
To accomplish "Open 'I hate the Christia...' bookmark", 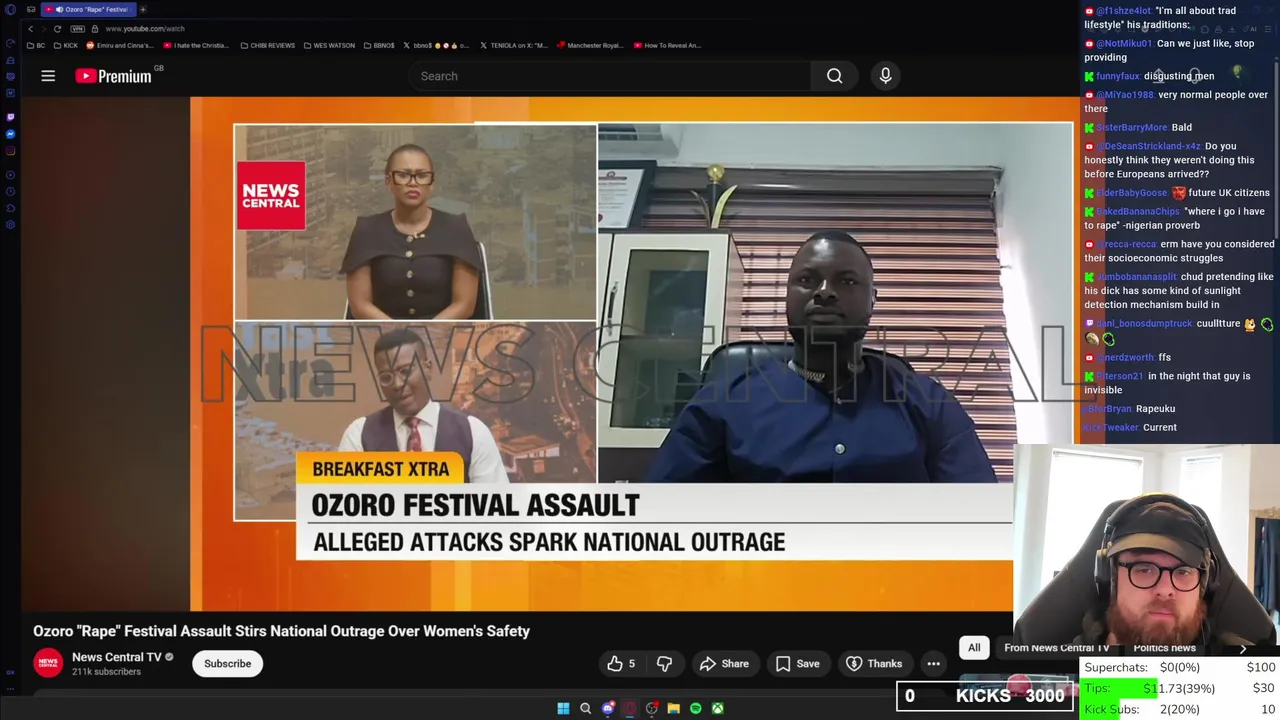I will 197,45.
